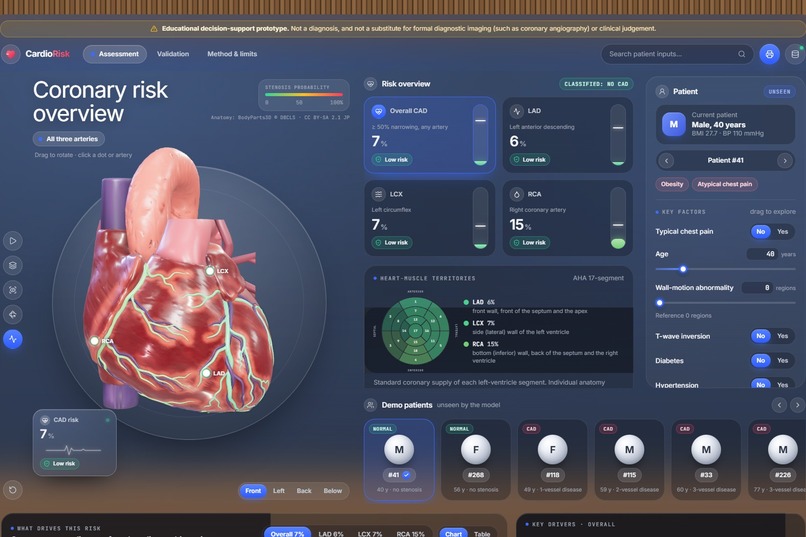Switch heart view to Front

pyautogui.click(x=253, y=491)
